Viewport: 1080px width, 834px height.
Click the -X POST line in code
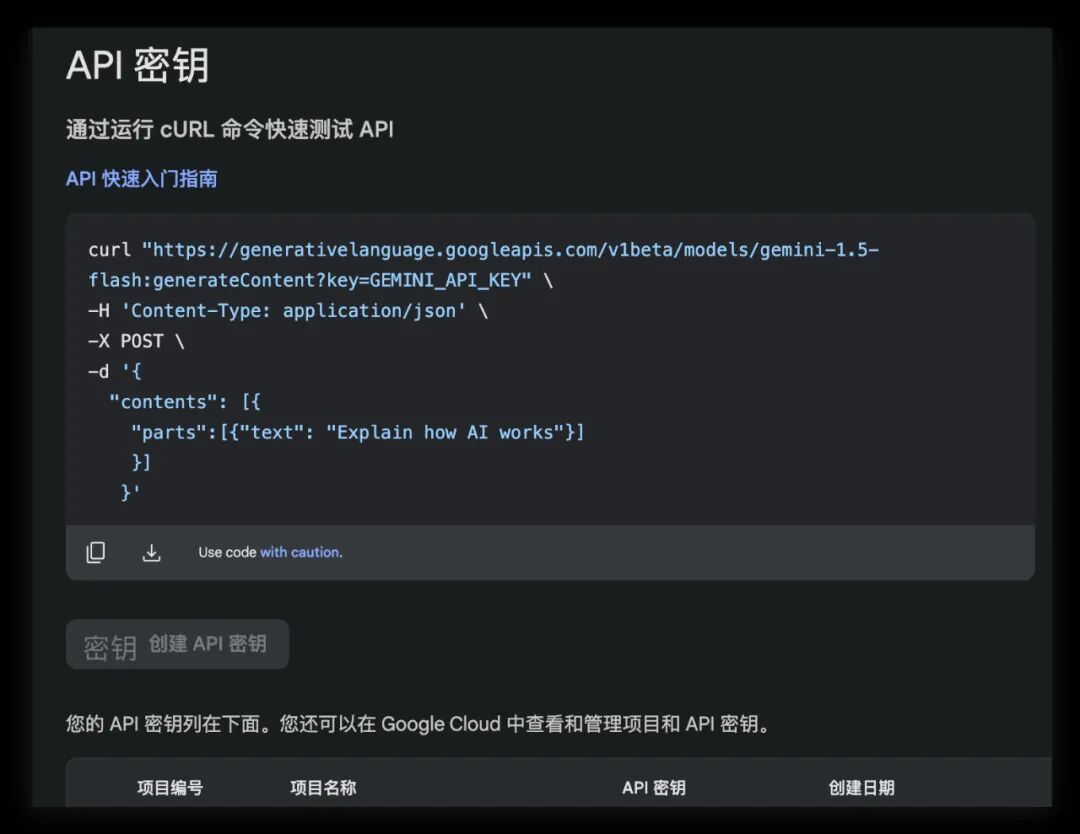(x=136, y=341)
